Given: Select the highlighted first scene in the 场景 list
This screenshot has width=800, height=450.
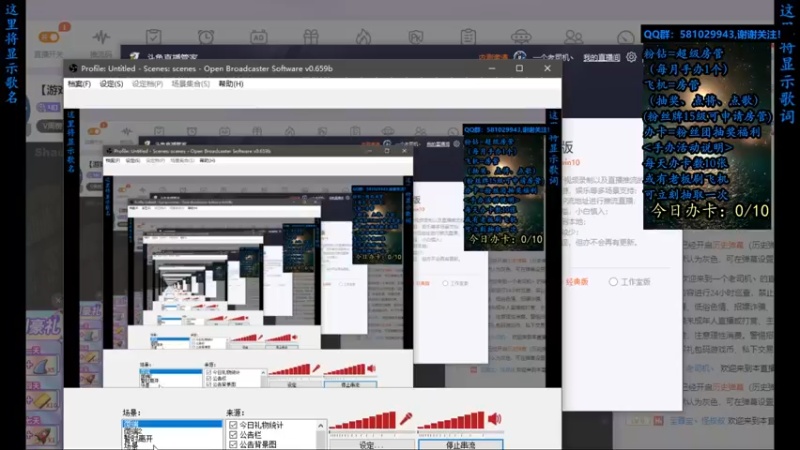Looking at the screenshot, I should tap(172, 424).
